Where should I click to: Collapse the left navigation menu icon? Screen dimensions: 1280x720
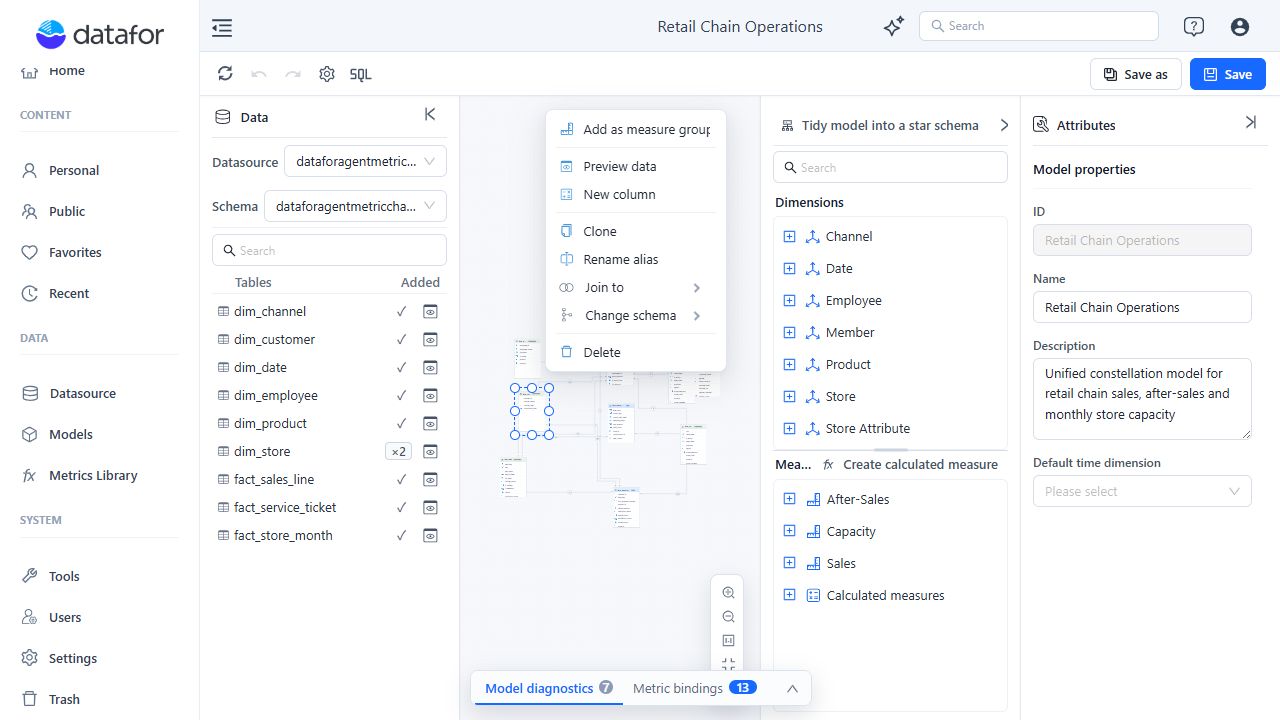[222, 28]
